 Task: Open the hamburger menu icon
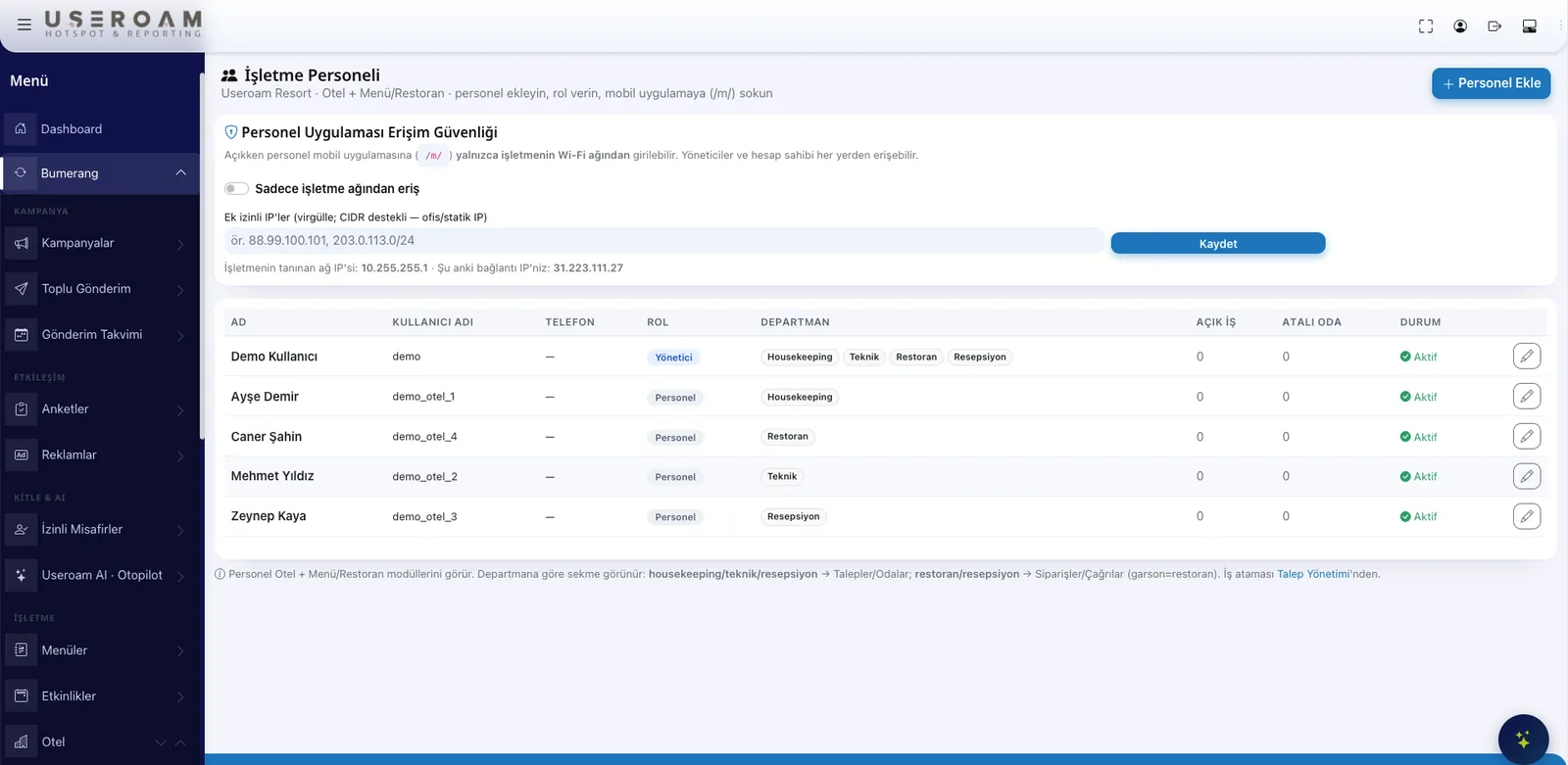pos(24,24)
